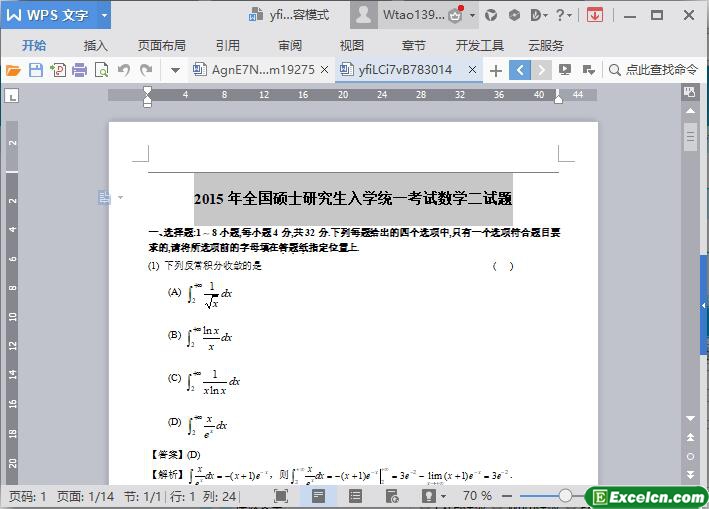The width and height of the screenshot is (709, 509).
Task: Add a new document tab with plus
Action: (496, 71)
